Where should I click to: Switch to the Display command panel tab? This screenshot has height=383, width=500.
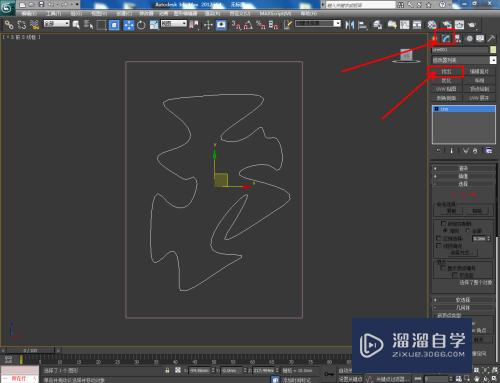pyautogui.click(x=480, y=39)
